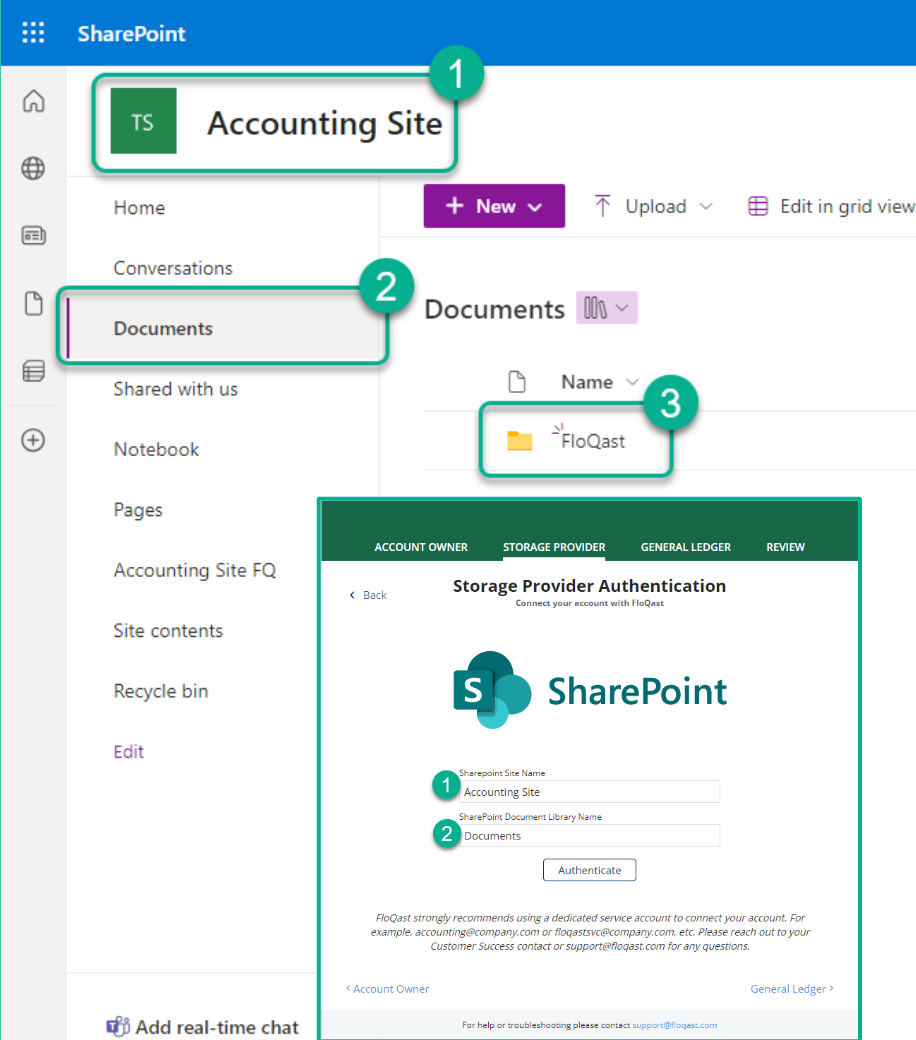Image resolution: width=916 pixels, height=1040 pixels.
Task: Select Documents in the site navigation
Action: pos(163,328)
